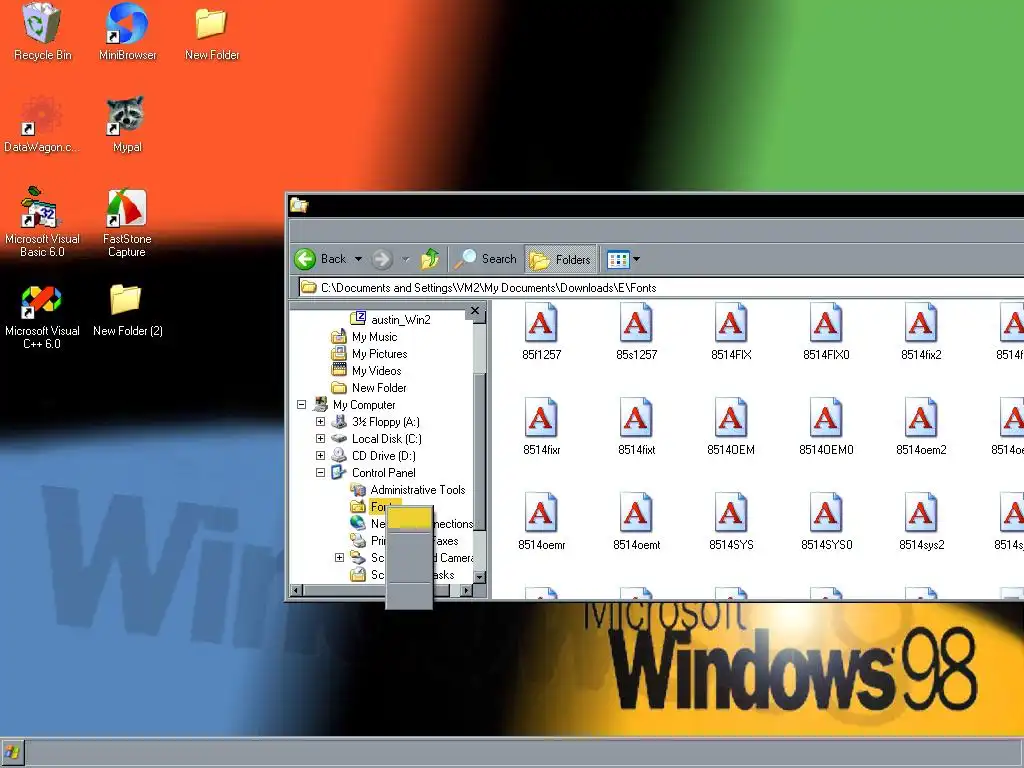Select the 8514FIX font file

coord(731,332)
